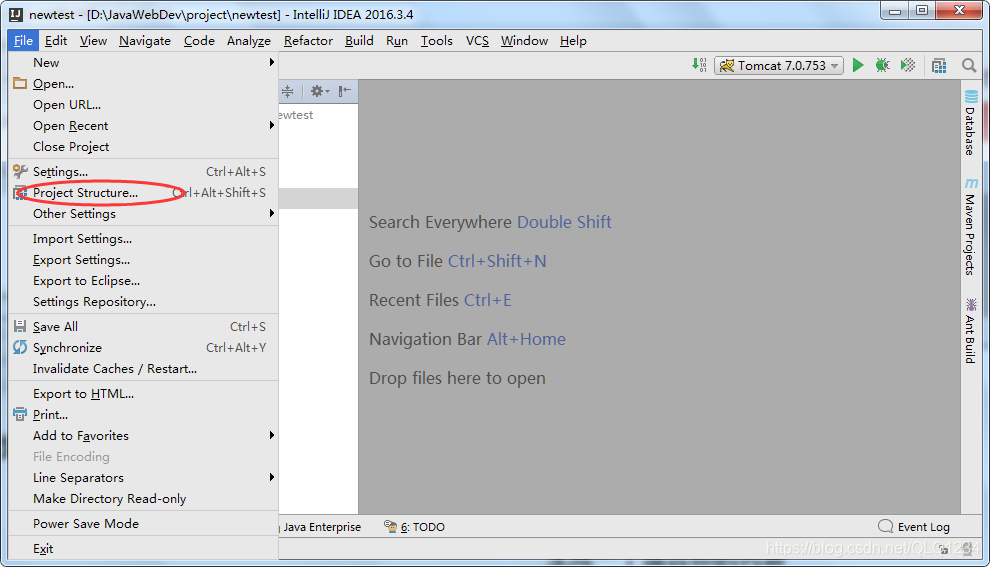Image resolution: width=990 pixels, height=567 pixels.
Task: Open the Java Enterprise tool window
Action: tap(321, 527)
